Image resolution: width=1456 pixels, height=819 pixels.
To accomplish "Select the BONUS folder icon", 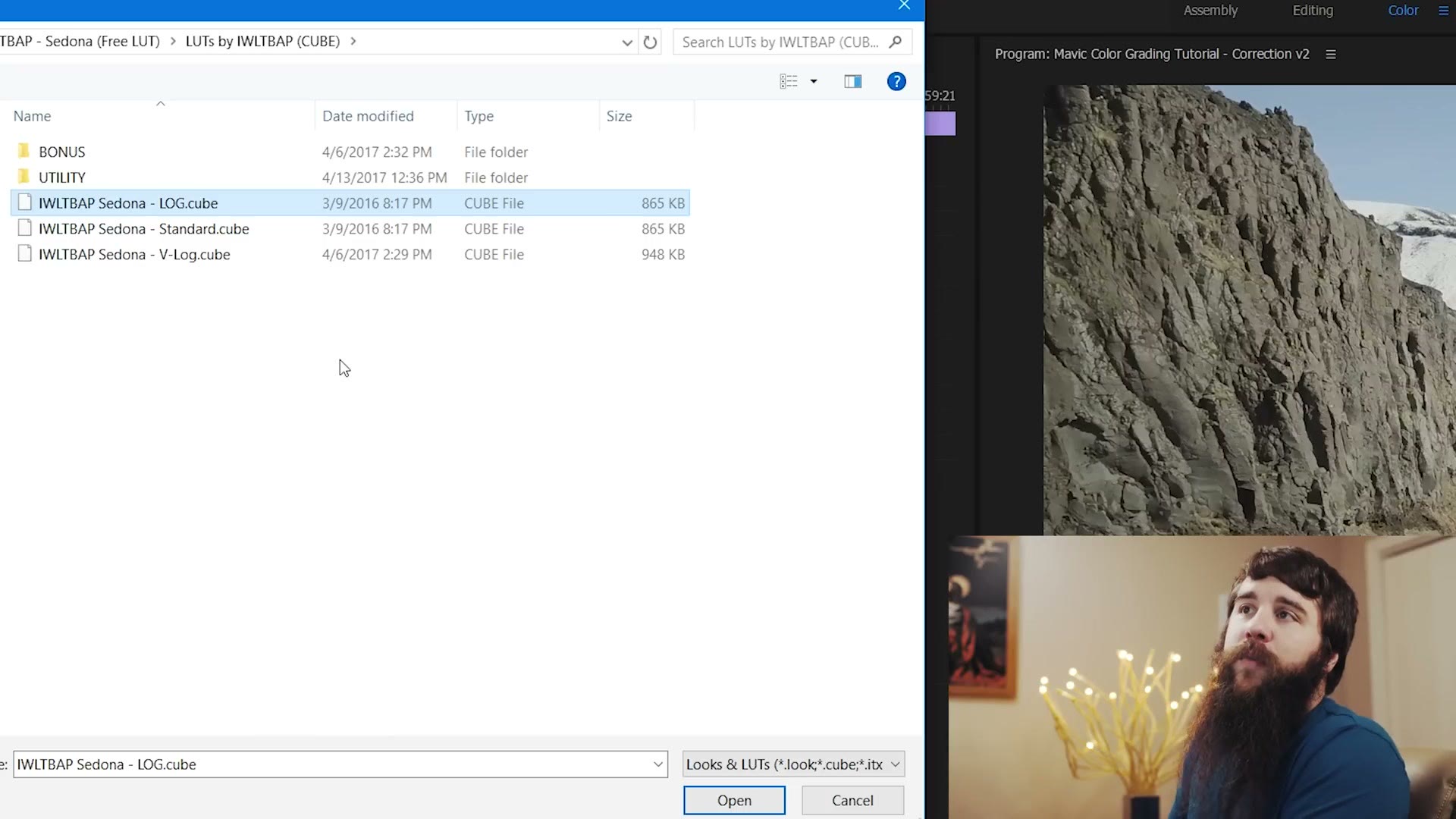I will (24, 151).
